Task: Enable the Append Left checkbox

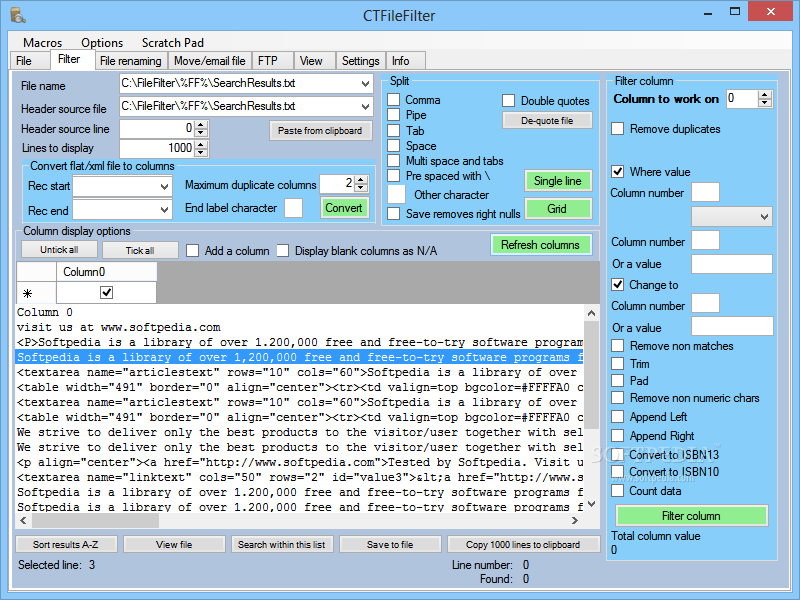Action: [x=617, y=417]
